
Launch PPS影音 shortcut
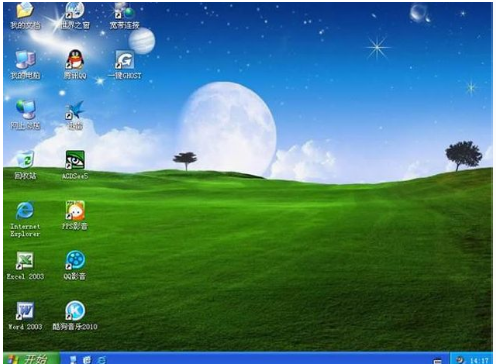point(75,210)
